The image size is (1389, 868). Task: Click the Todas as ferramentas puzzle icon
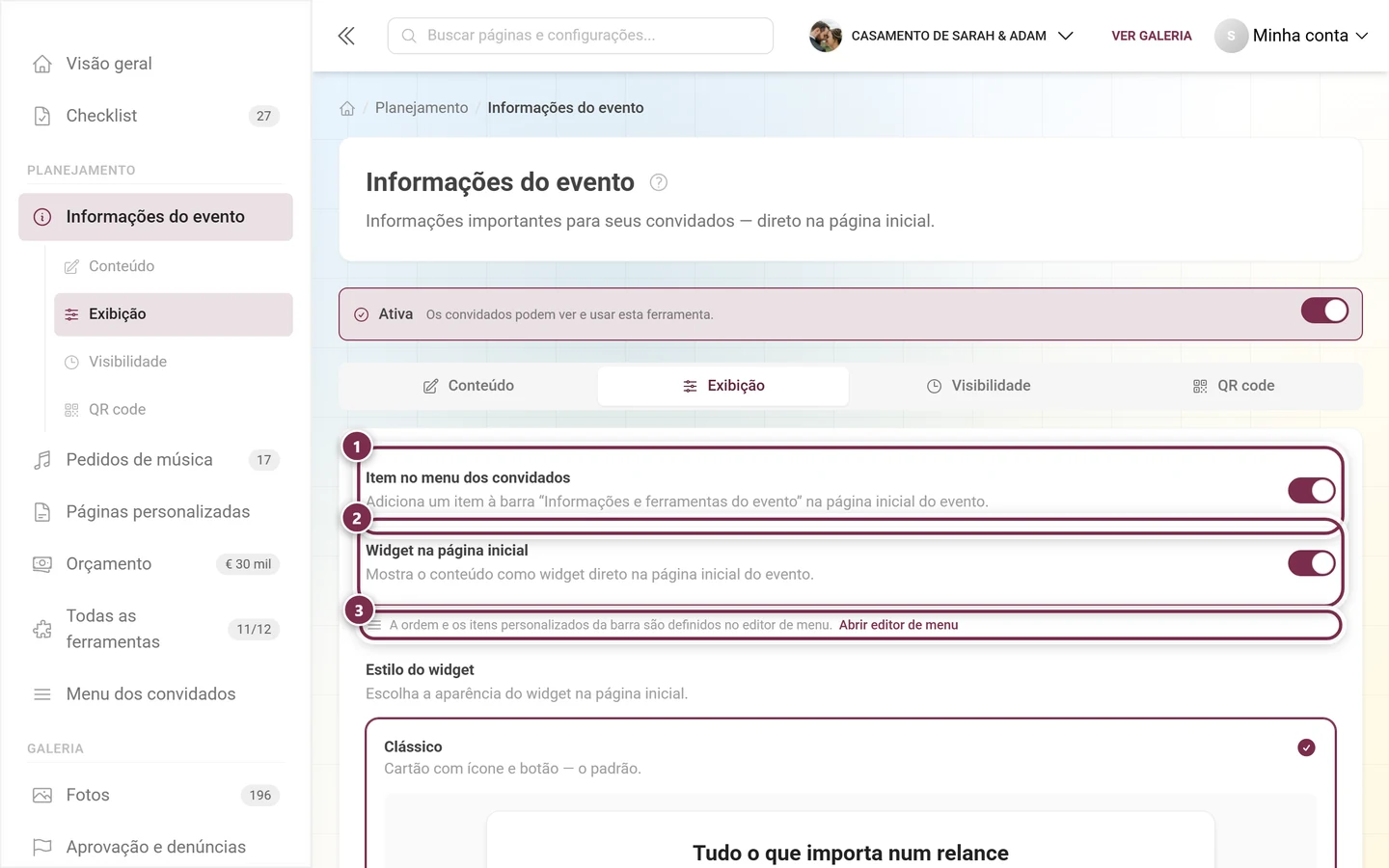(x=42, y=629)
